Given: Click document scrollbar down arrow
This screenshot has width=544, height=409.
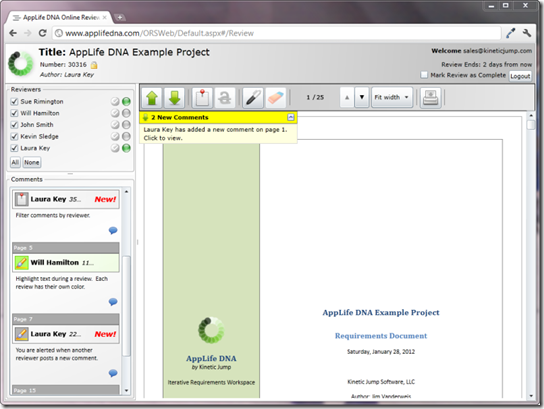Looking at the screenshot, I should pos(531,395).
